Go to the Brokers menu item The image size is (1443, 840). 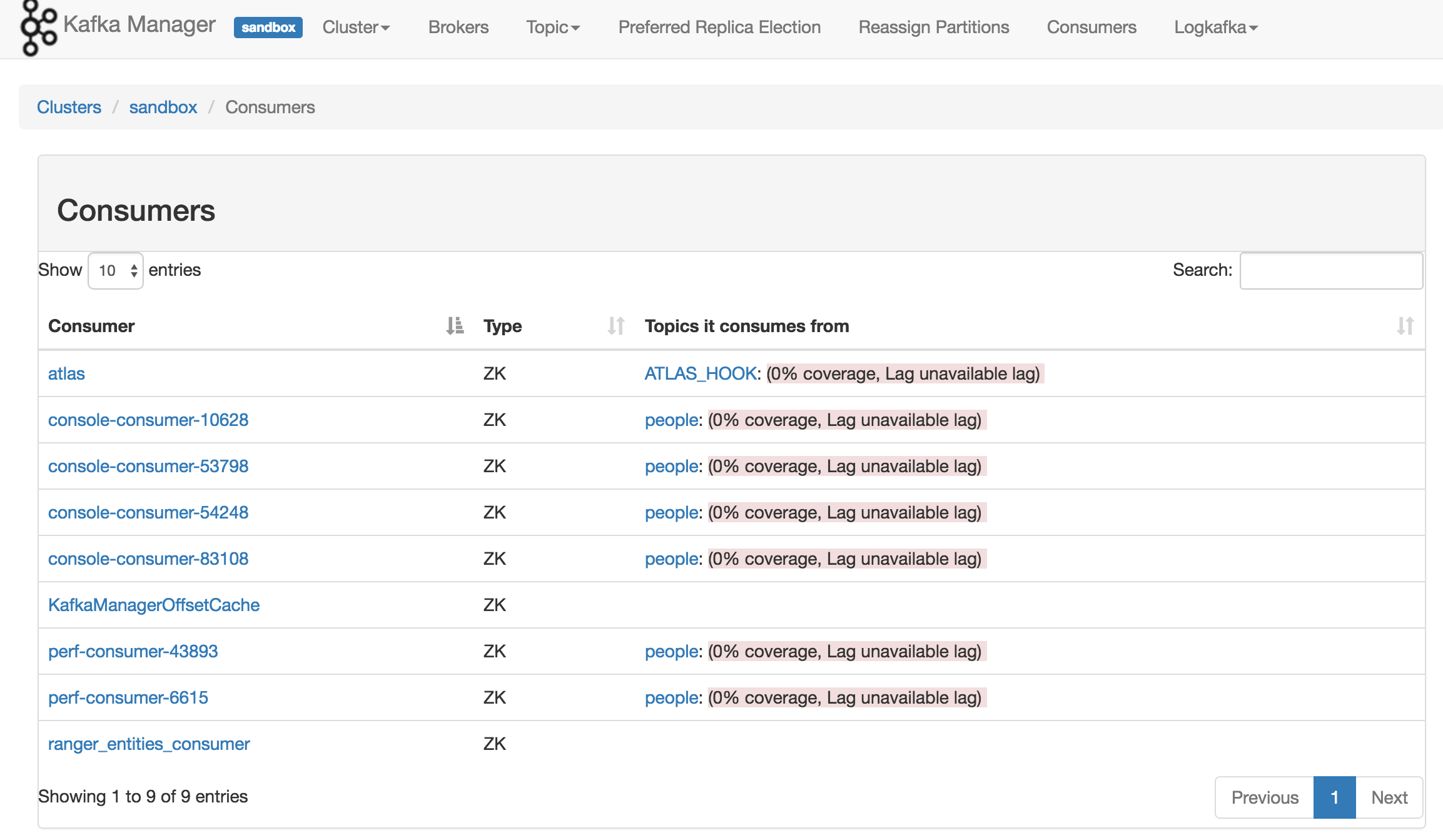pos(458,28)
